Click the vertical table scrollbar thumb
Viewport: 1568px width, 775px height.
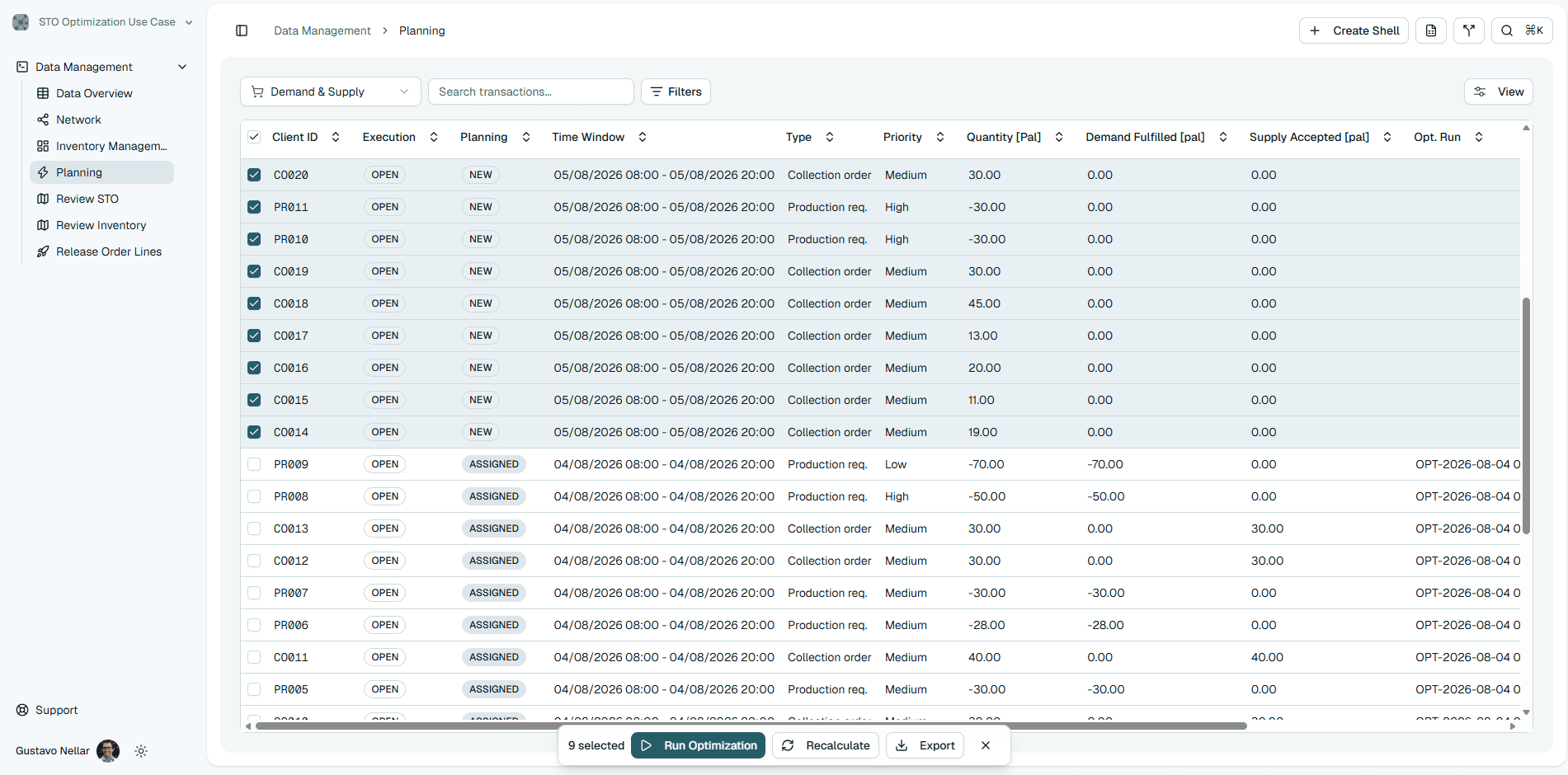coord(1526,416)
